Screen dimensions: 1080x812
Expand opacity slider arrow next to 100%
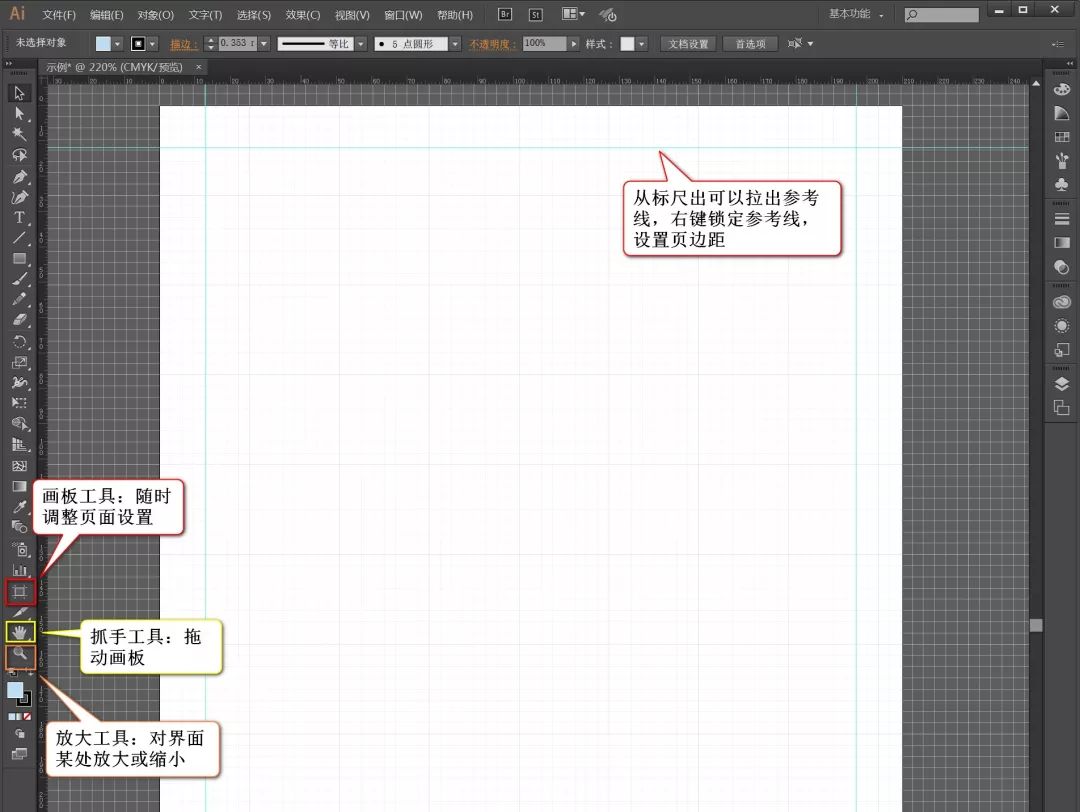[x=574, y=44]
